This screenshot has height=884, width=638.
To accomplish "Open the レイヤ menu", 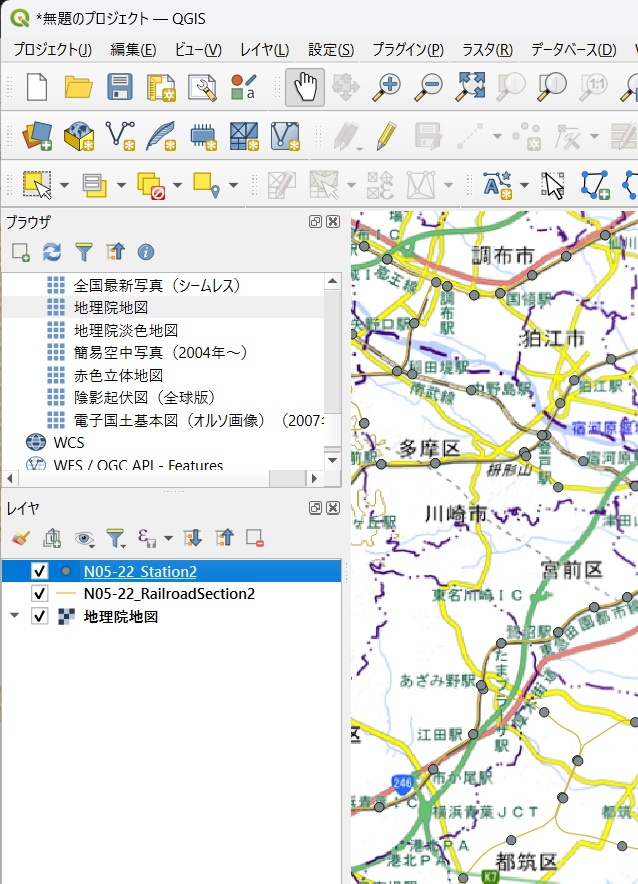I will (x=264, y=50).
